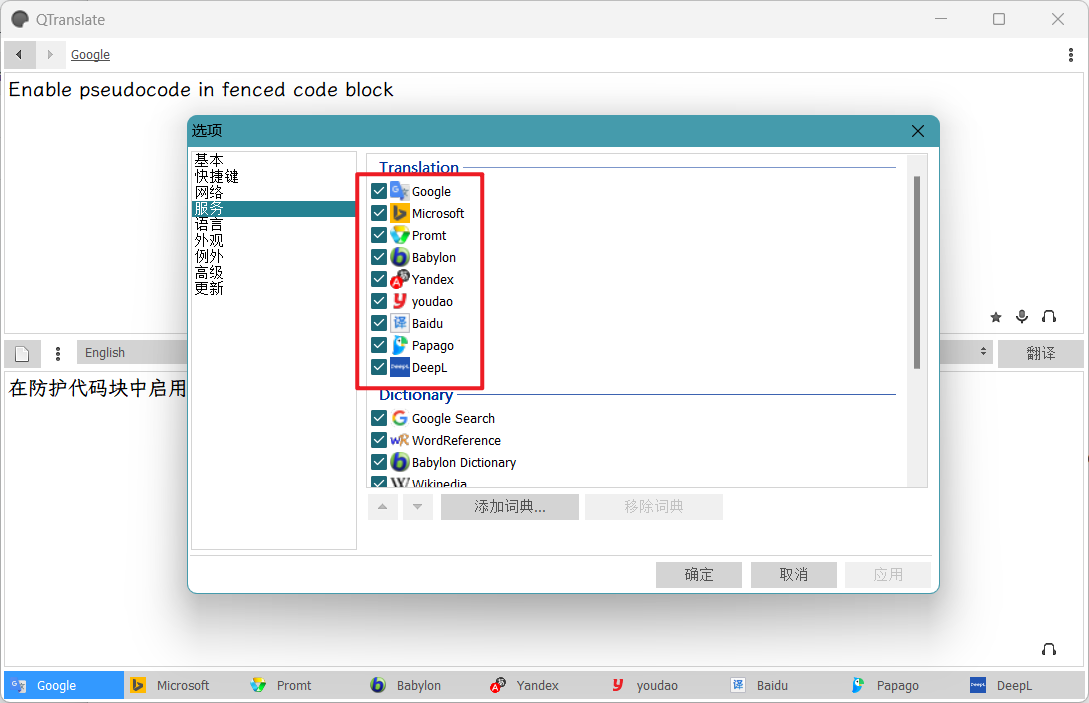Move selected dictionary up with arrow button
Screen dimensions: 1089x703
click(x=383, y=507)
